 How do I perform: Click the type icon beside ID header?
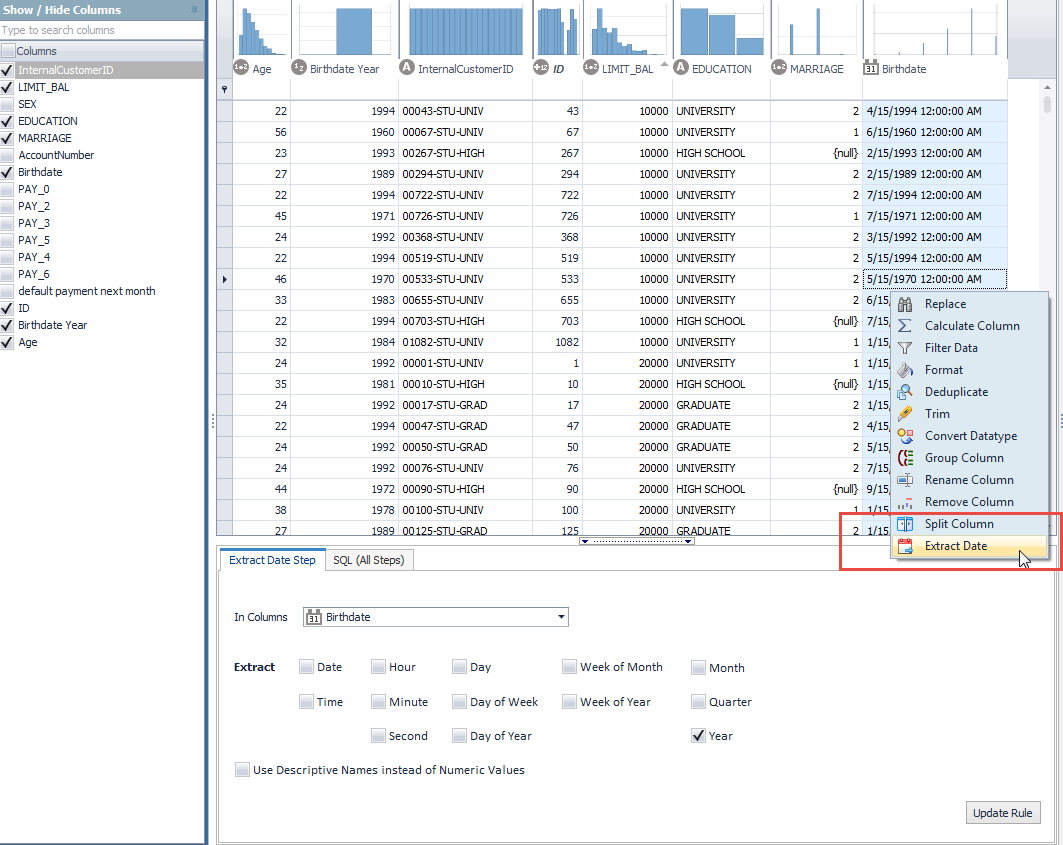point(541,68)
